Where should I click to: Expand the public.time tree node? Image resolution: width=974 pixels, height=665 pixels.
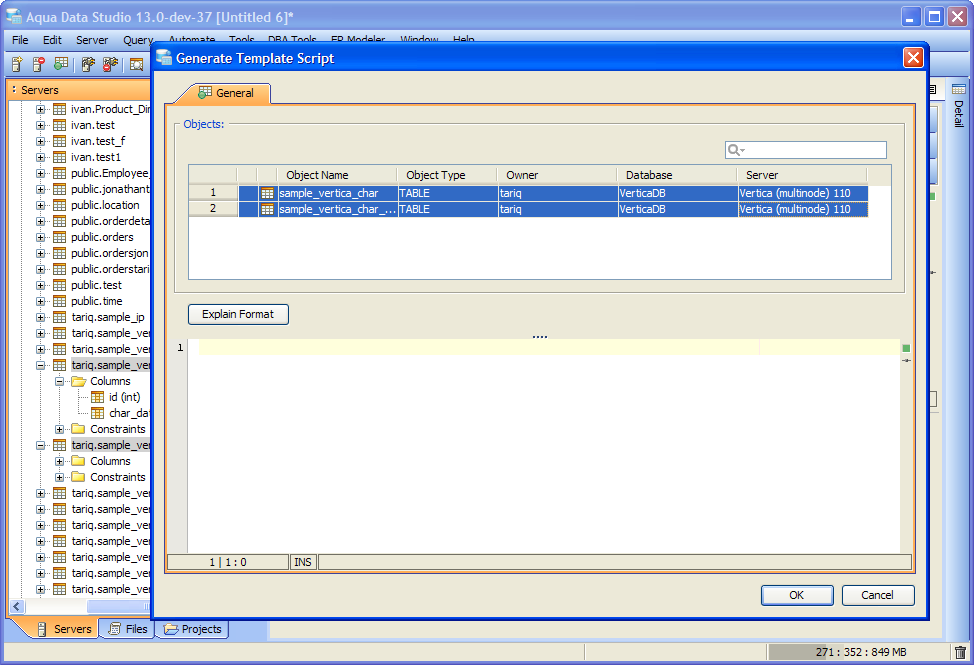40,301
